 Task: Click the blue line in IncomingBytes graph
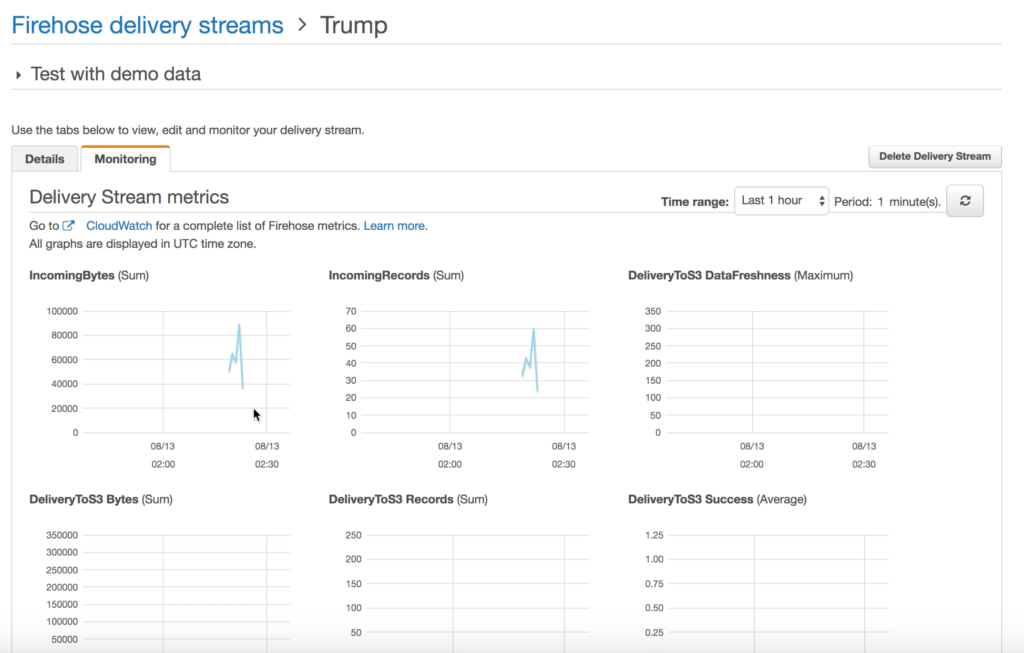[239, 328]
